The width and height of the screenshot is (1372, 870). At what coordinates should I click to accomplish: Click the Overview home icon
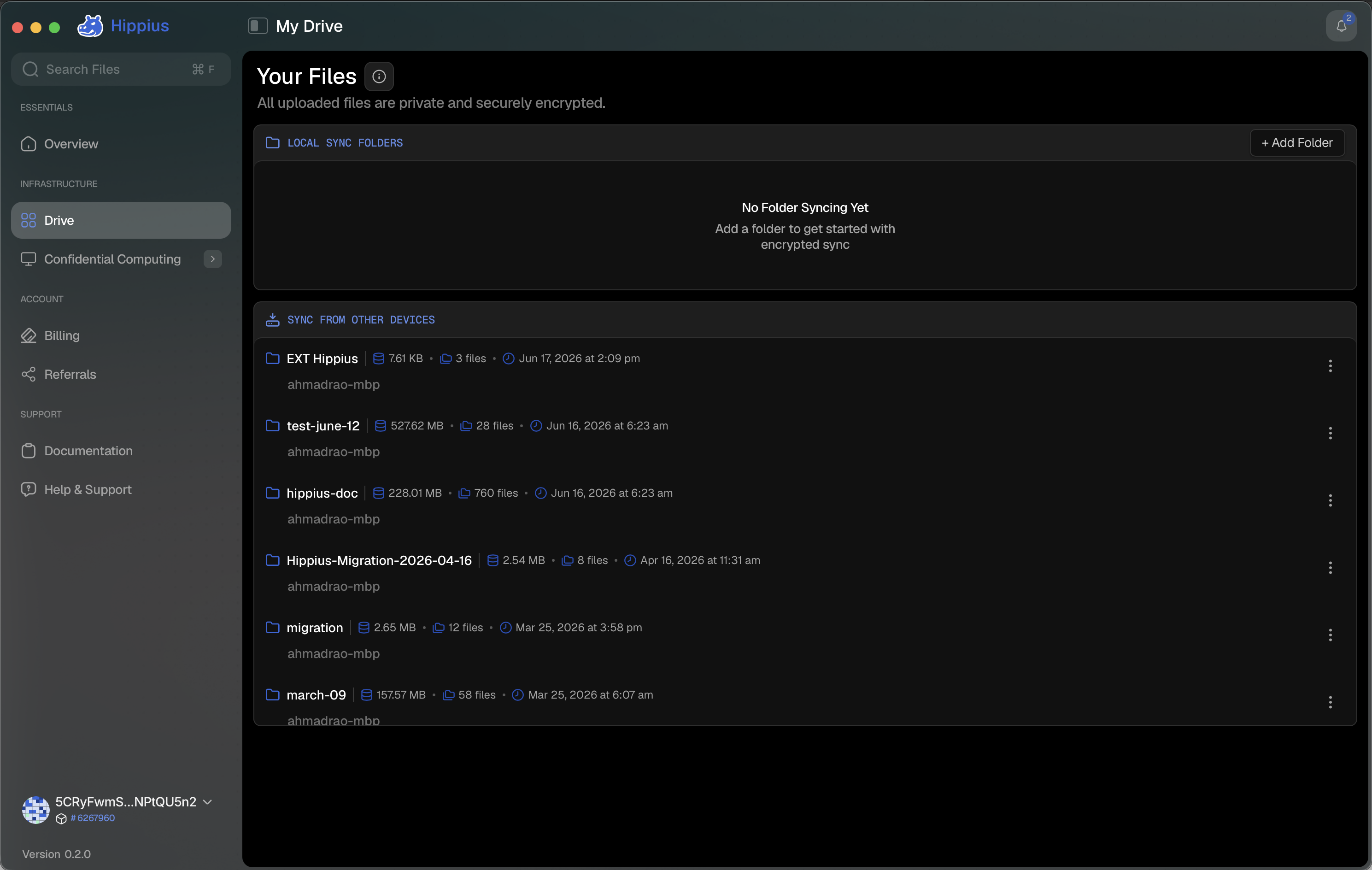(x=29, y=144)
